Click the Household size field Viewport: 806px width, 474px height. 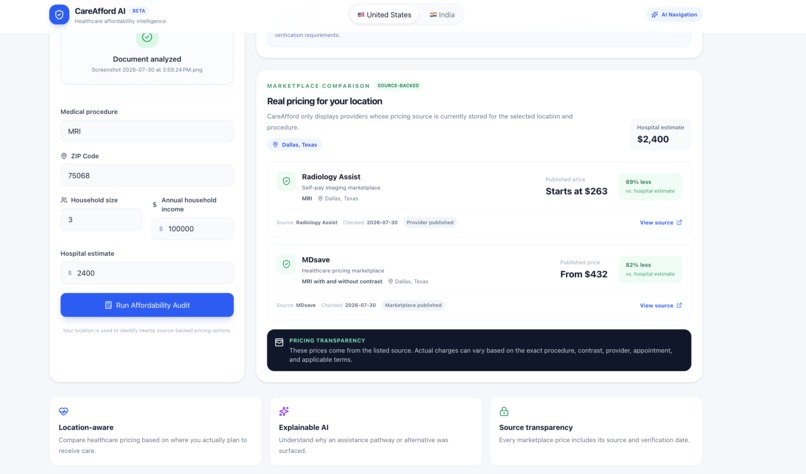pos(101,220)
